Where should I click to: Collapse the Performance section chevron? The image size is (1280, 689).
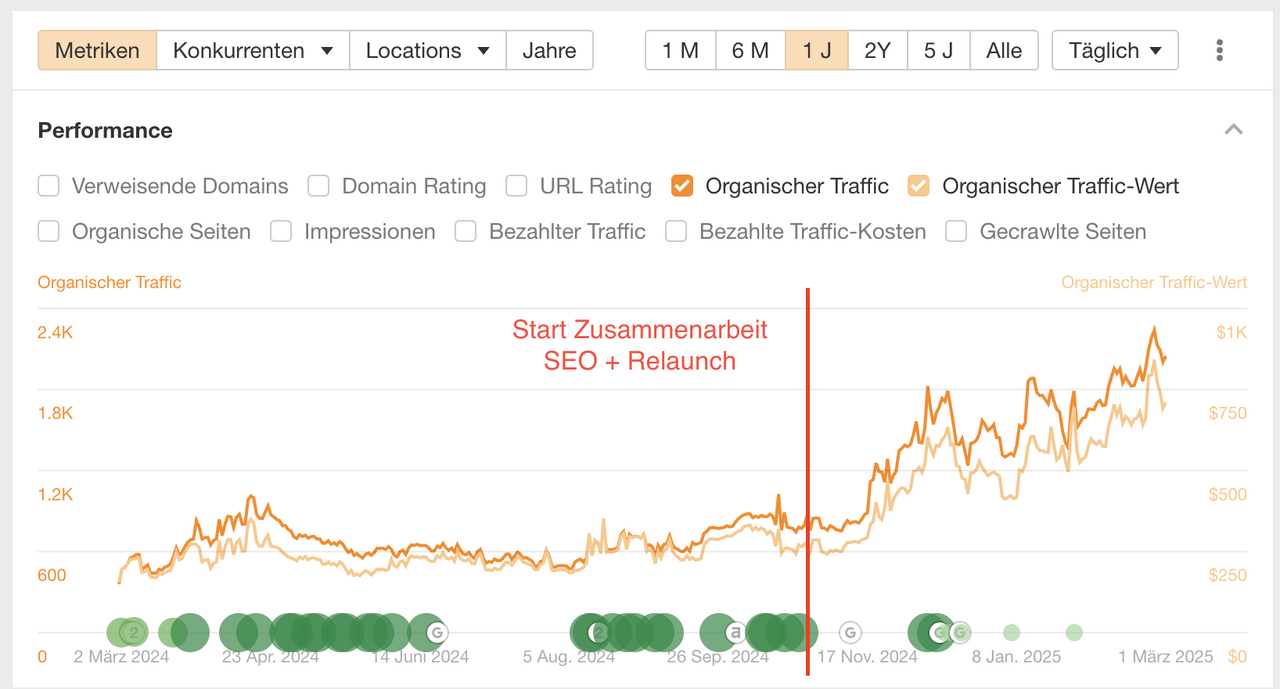point(1234,130)
